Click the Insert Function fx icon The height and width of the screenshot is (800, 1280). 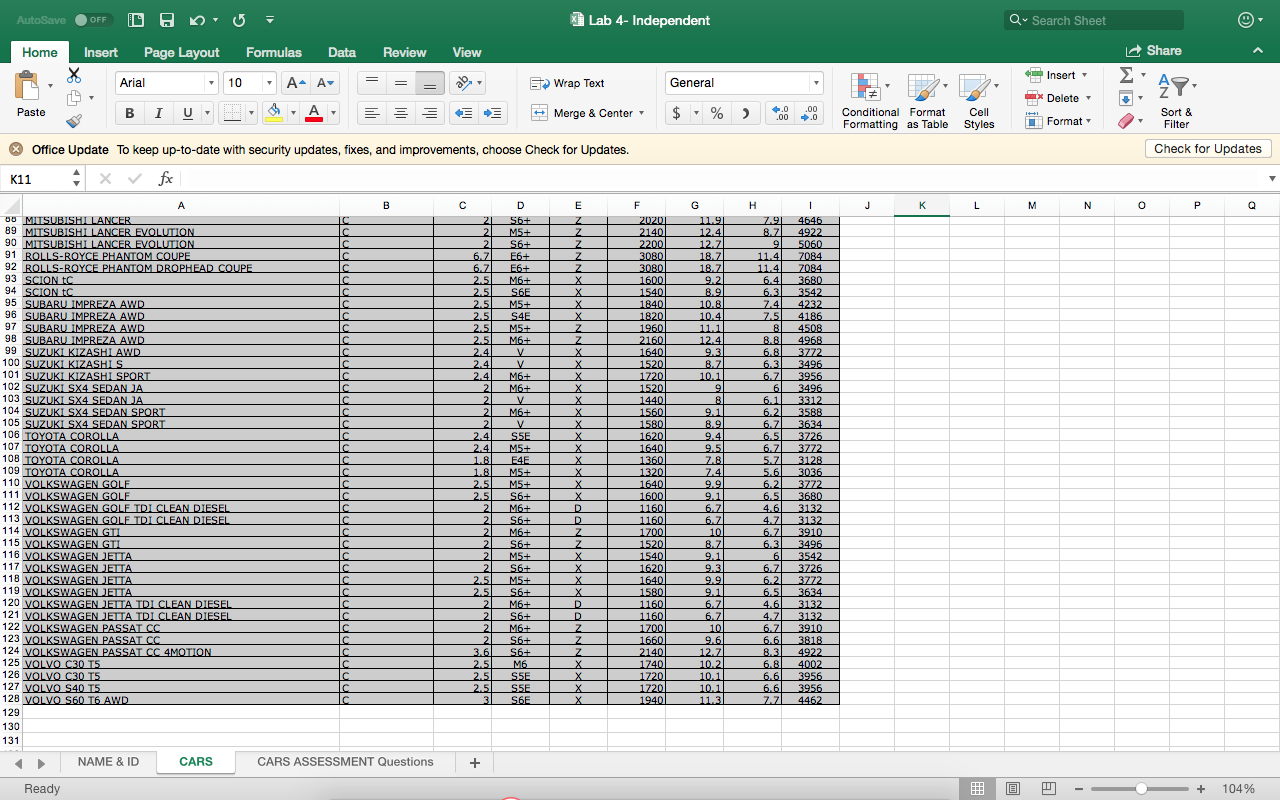tap(166, 178)
